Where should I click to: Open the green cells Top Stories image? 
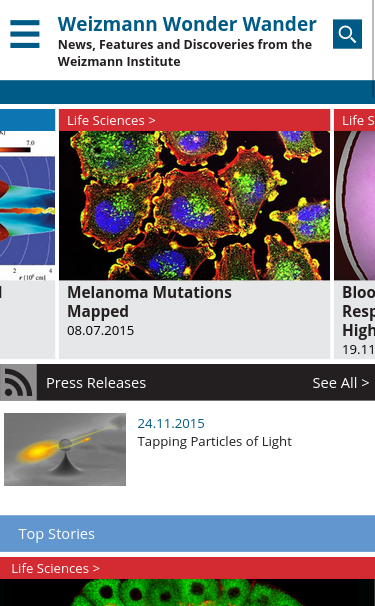coord(188,592)
